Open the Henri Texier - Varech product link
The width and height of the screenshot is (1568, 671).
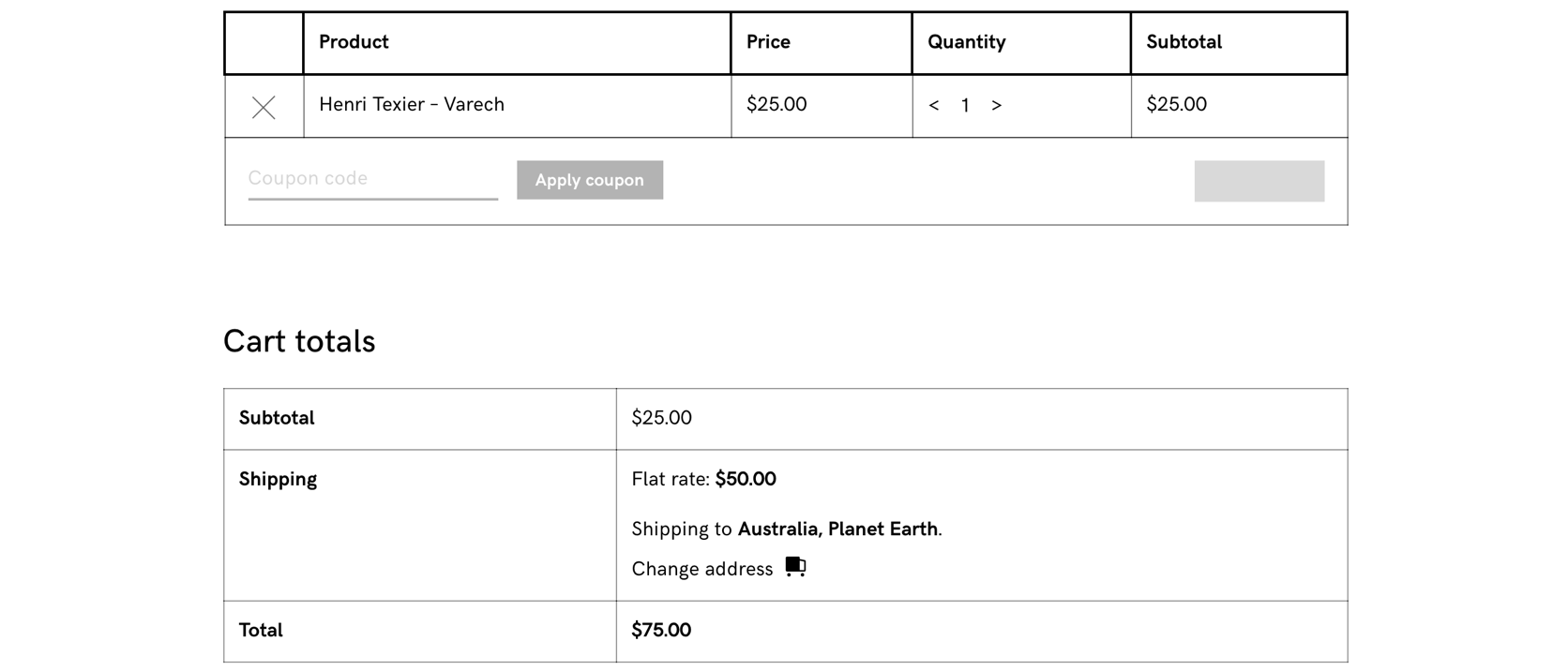coord(411,105)
